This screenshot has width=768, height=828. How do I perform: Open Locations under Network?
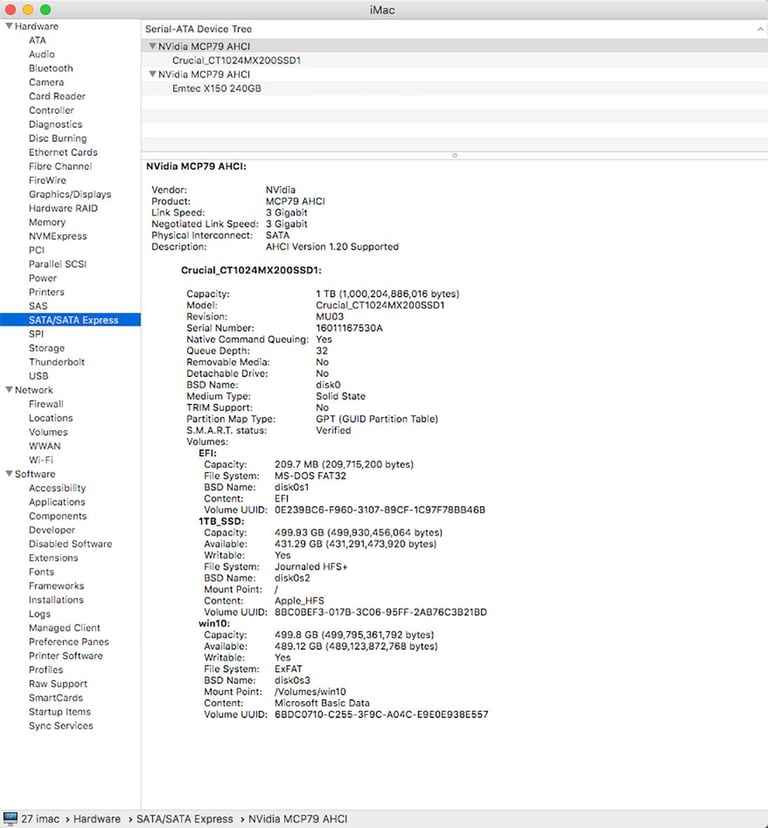pos(51,418)
